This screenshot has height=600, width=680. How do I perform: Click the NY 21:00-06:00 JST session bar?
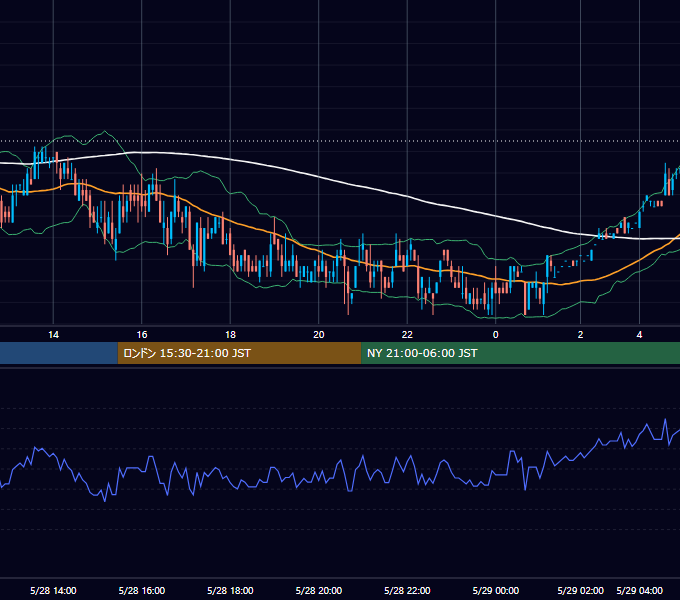pos(520,353)
